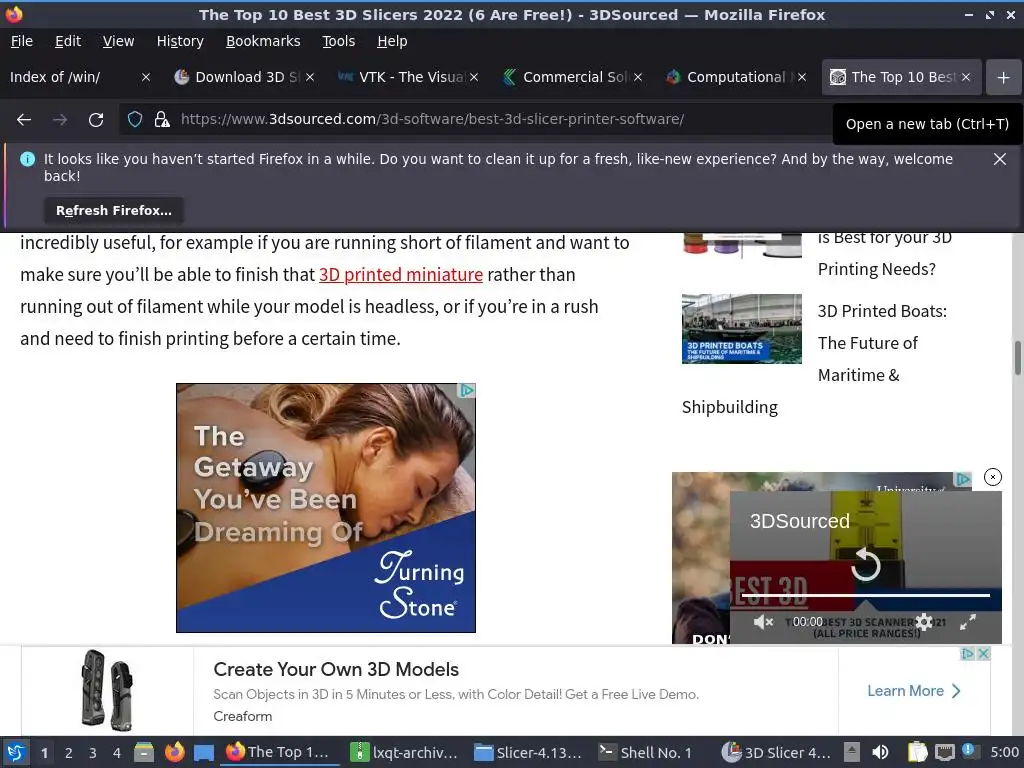Close the floating video player

pyautogui.click(x=993, y=477)
